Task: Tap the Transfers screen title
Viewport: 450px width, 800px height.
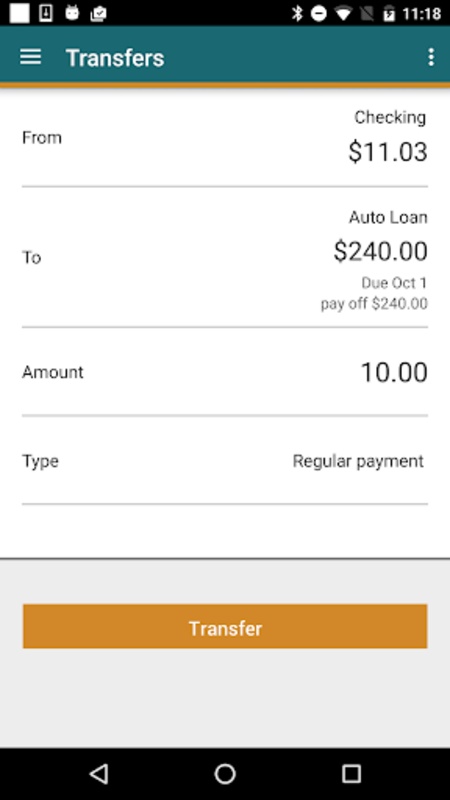Action: (x=115, y=58)
